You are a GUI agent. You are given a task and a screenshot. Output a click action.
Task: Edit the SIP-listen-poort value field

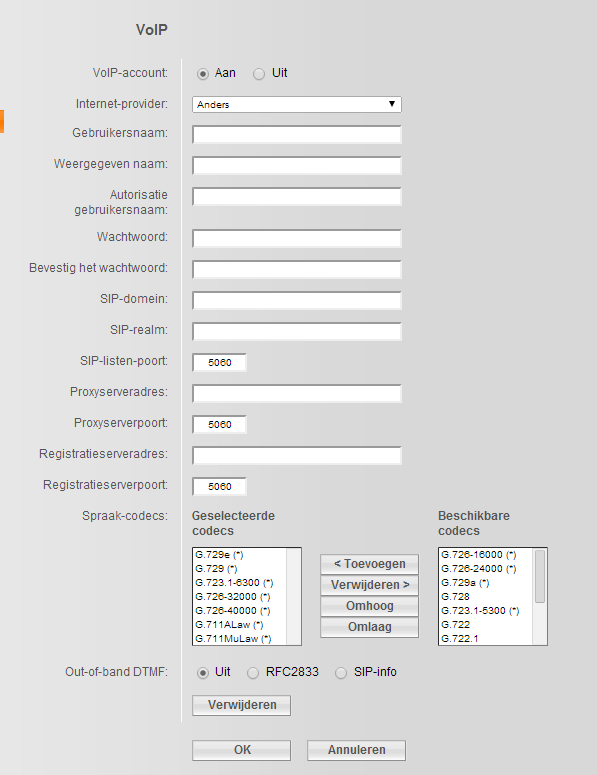click(x=219, y=362)
